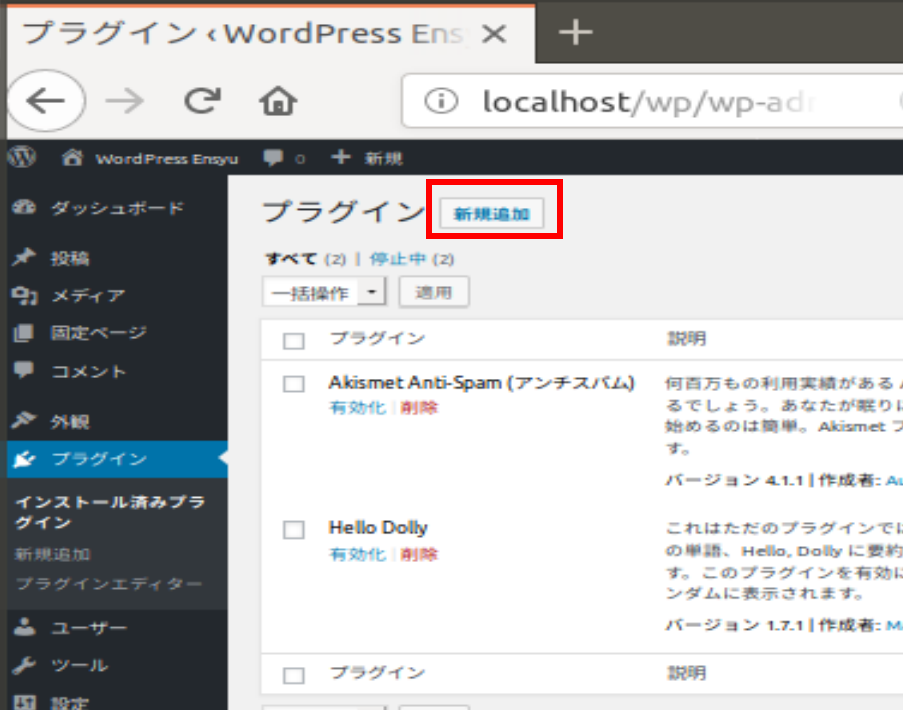Click the paintbrush icon beside 外観

[24, 420]
